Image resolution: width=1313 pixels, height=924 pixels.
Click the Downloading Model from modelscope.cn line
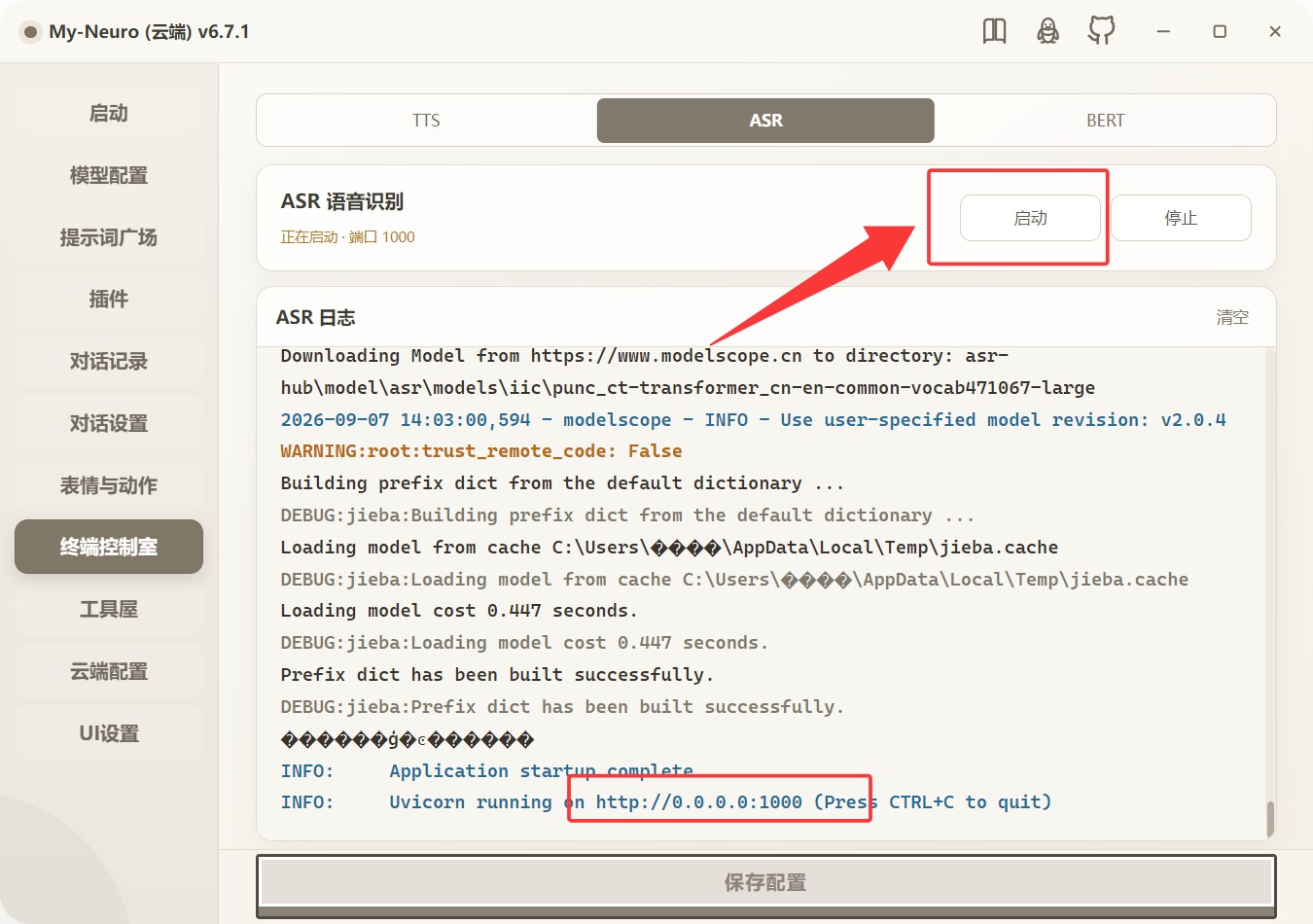(688, 372)
